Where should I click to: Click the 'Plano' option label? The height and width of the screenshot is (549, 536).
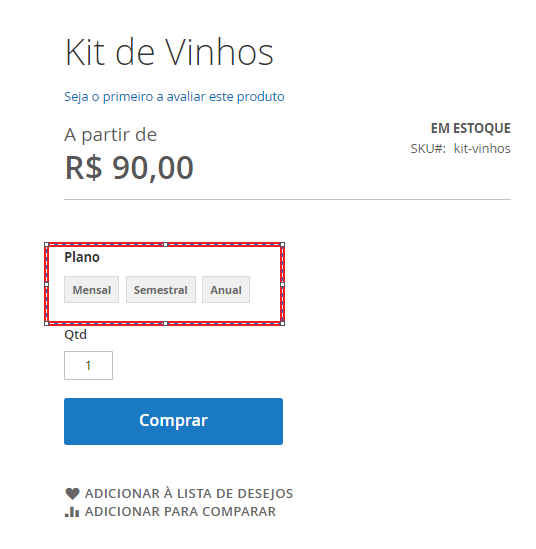click(82, 257)
